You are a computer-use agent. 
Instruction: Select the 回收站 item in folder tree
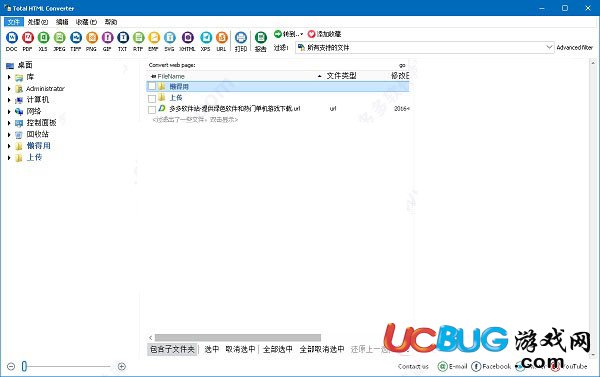coord(38,134)
